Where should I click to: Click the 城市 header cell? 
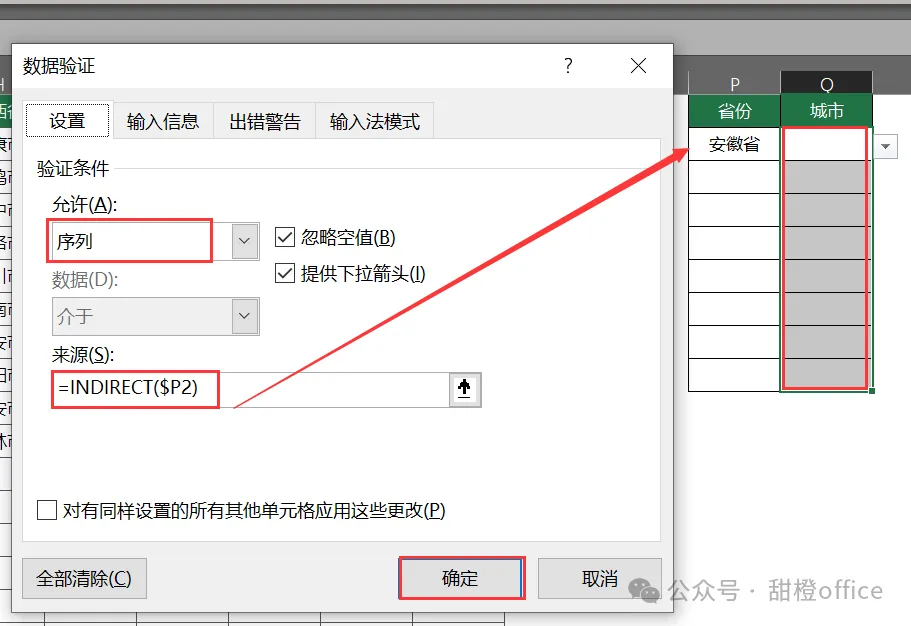[826, 111]
